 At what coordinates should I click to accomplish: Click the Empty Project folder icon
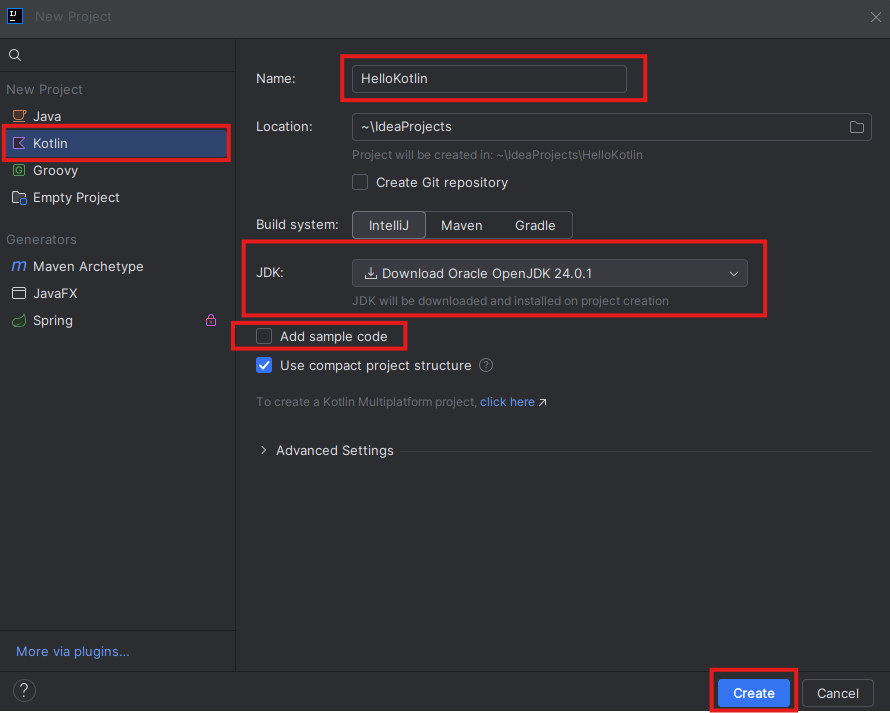tap(19, 198)
